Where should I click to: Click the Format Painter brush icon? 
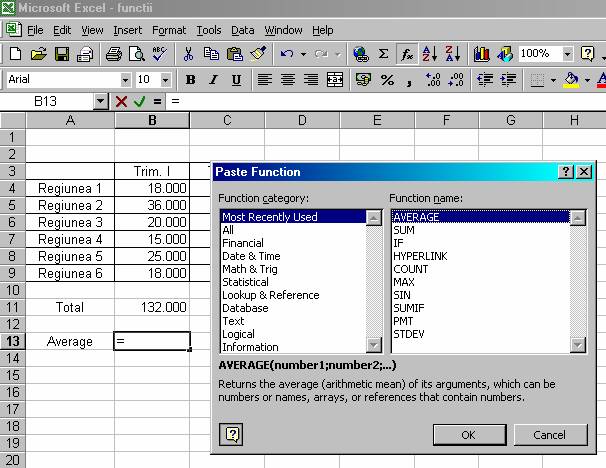click(257, 54)
